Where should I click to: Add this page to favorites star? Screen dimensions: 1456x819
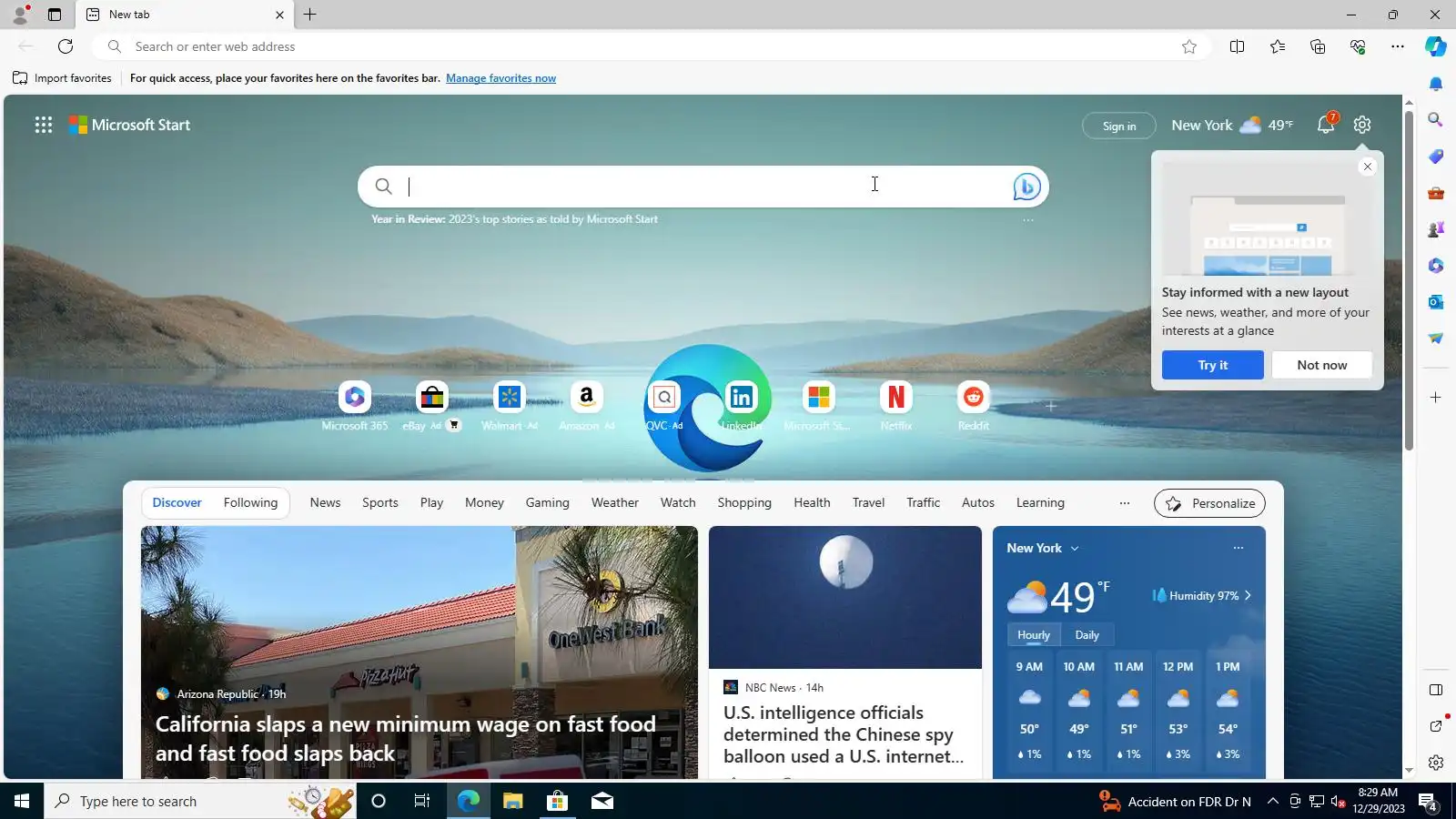click(x=1188, y=46)
